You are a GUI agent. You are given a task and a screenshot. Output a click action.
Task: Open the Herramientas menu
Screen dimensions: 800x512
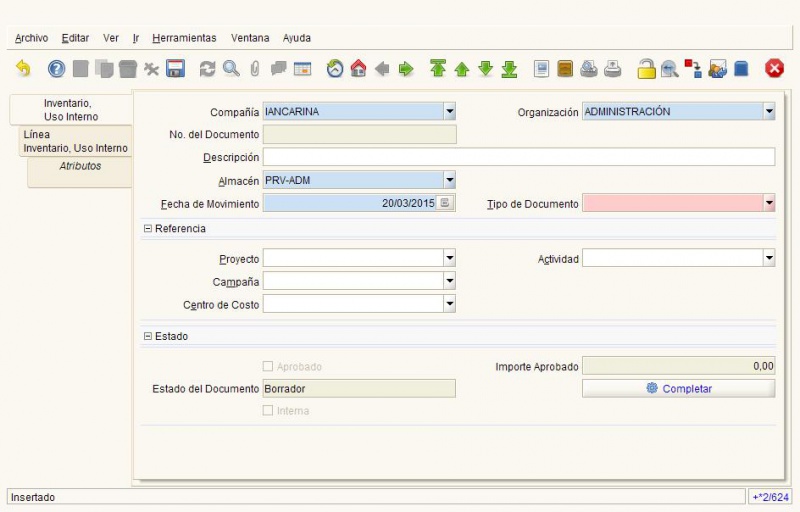(184, 38)
